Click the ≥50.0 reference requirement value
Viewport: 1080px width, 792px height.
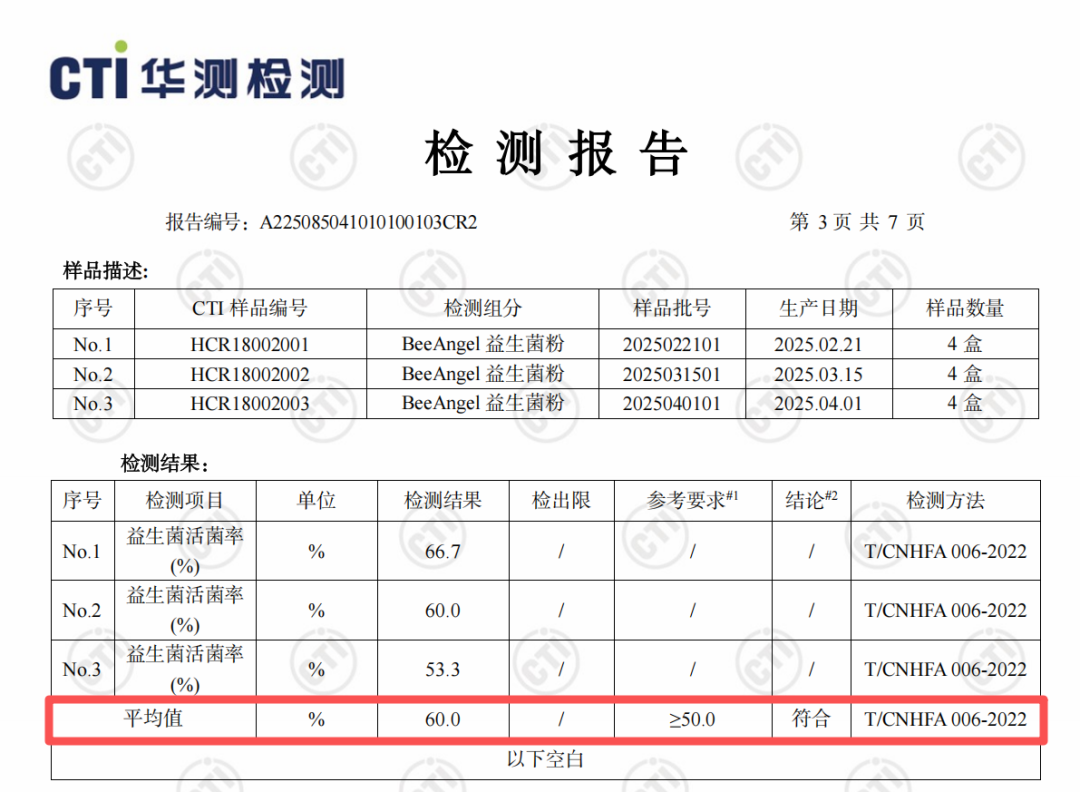692,719
